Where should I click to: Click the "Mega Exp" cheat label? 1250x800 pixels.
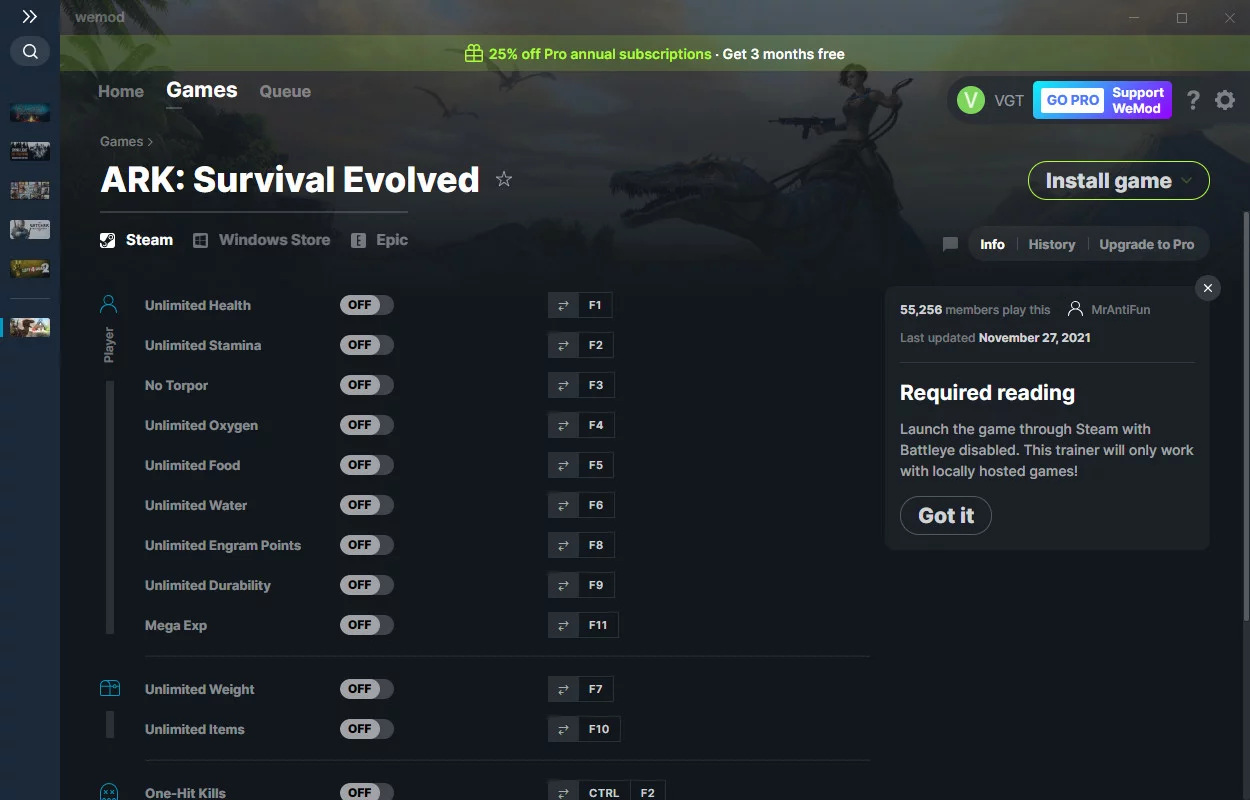[x=176, y=625]
